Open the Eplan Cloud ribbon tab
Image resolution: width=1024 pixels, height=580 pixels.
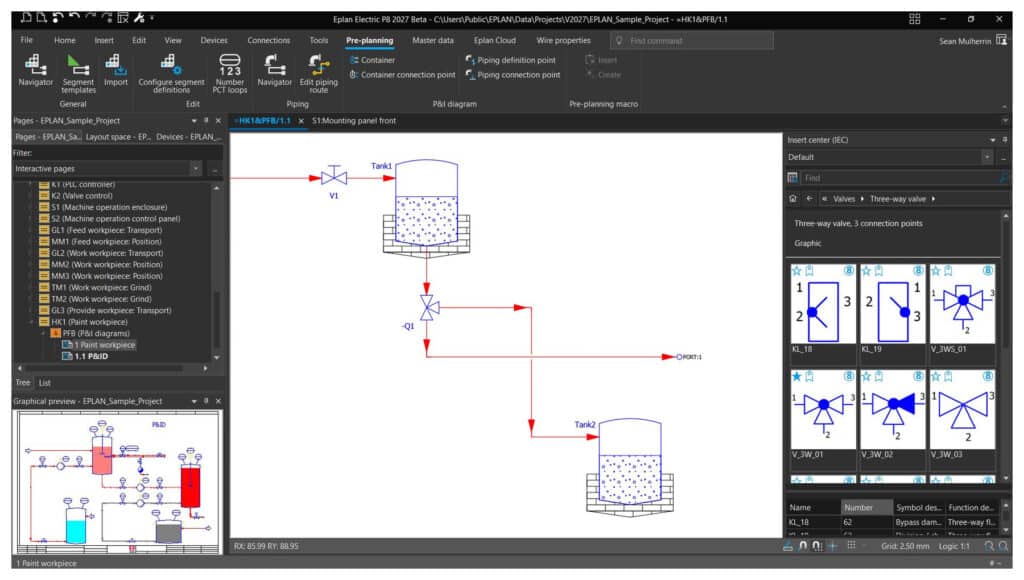494,40
